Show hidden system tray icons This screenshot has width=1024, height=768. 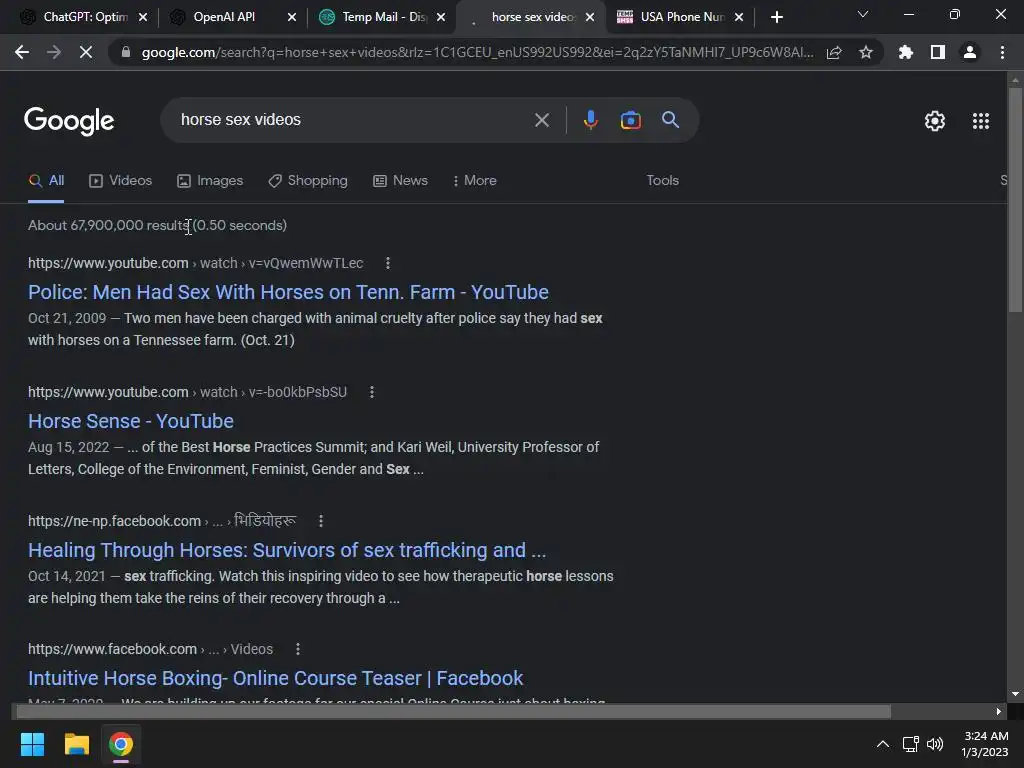click(882, 744)
